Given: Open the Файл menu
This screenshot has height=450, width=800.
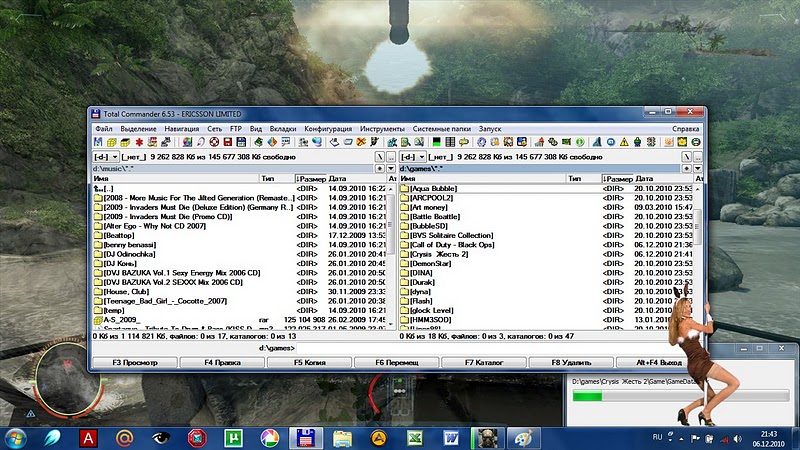Looking at the screenshot, I should click(104, 129).
